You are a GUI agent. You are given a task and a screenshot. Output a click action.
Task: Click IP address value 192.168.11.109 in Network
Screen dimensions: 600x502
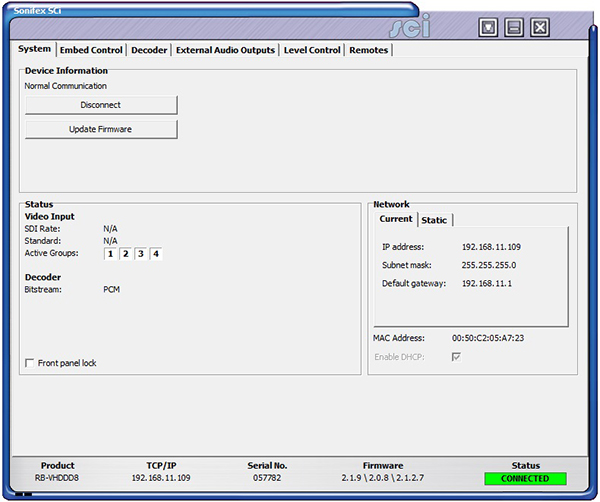[x=491, y=247]
